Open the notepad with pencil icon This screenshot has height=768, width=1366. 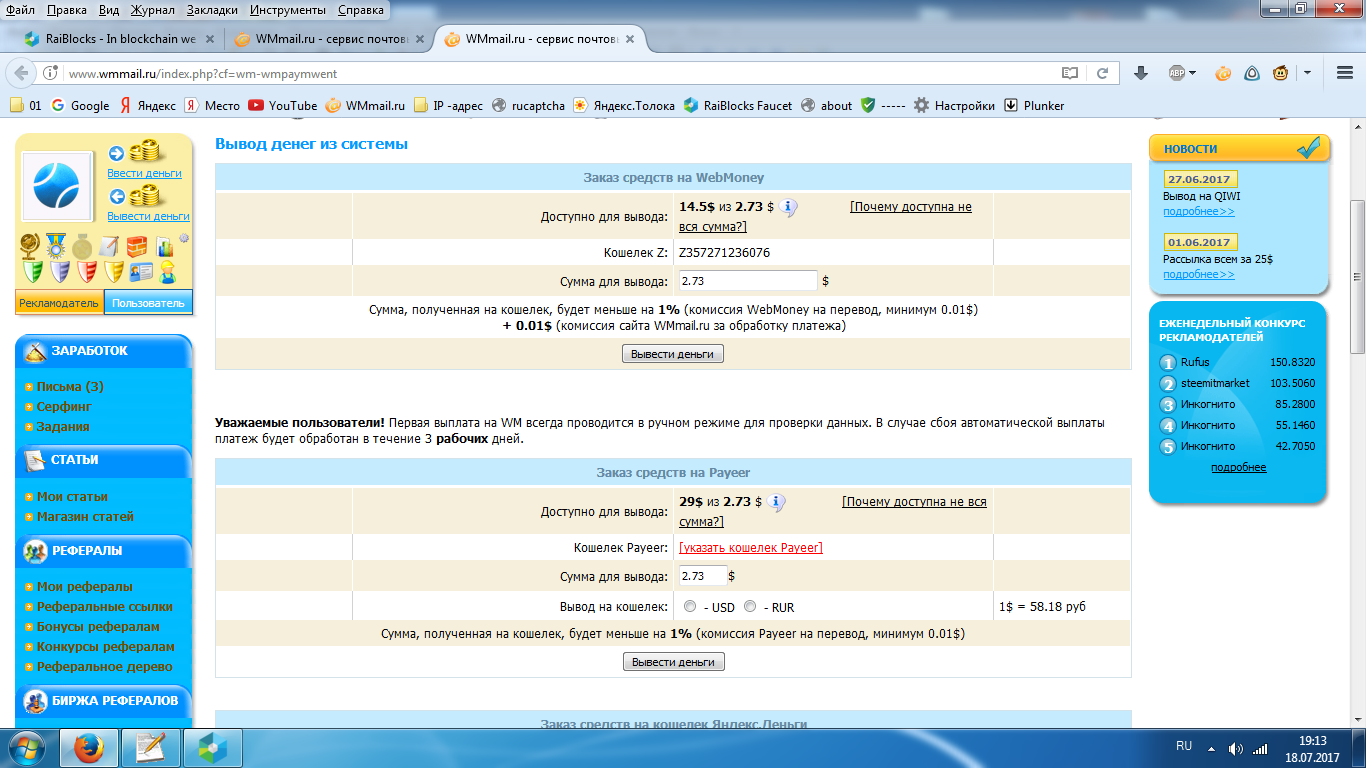coord(108,246)
